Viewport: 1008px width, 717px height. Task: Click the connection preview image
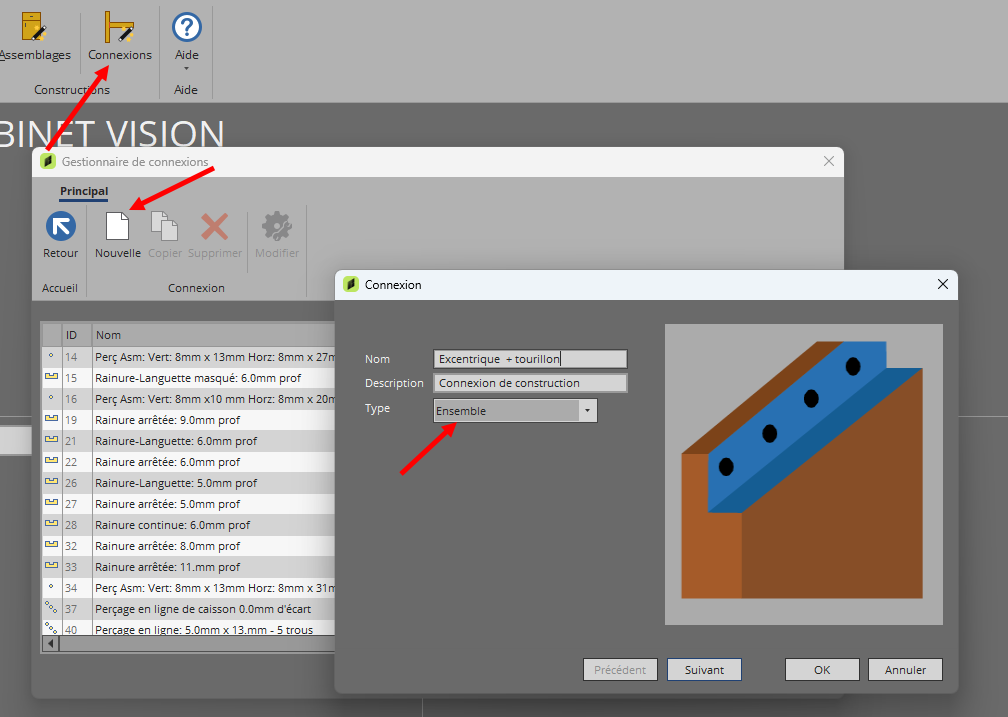pyautogui.click(x=804, y=475)
